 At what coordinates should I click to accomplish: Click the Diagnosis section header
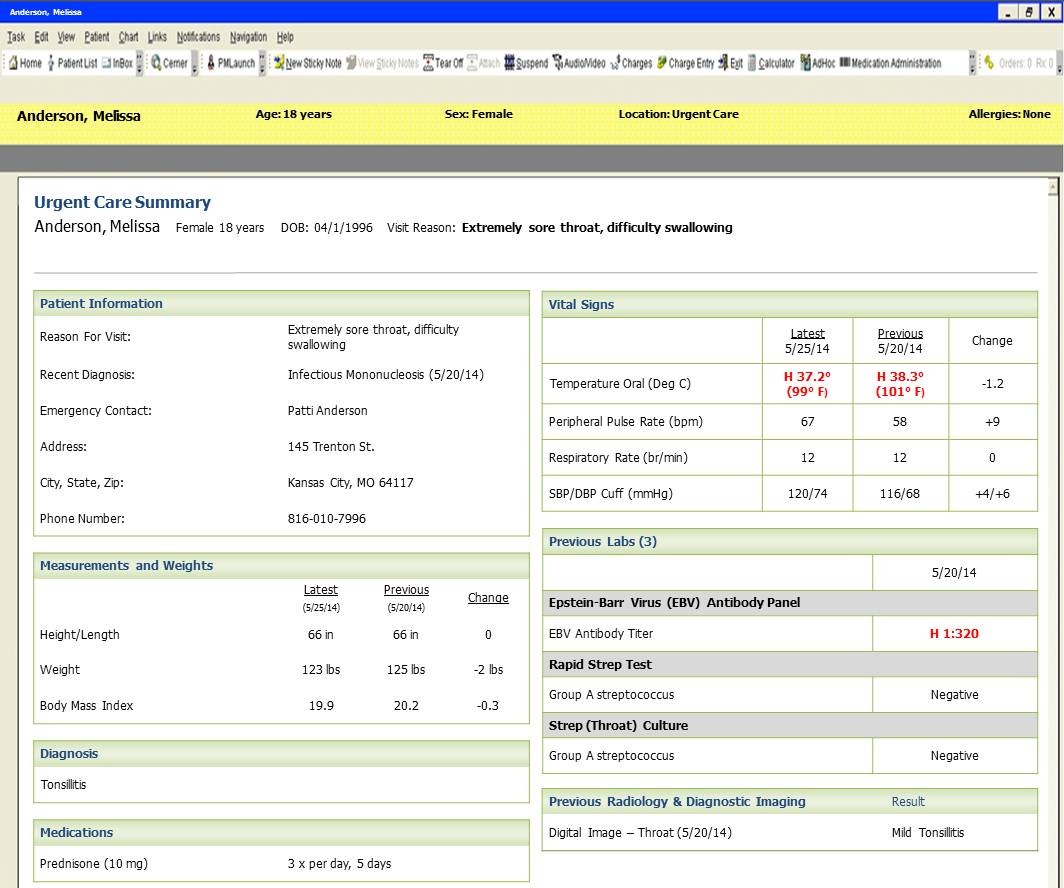tap(282, 754)
